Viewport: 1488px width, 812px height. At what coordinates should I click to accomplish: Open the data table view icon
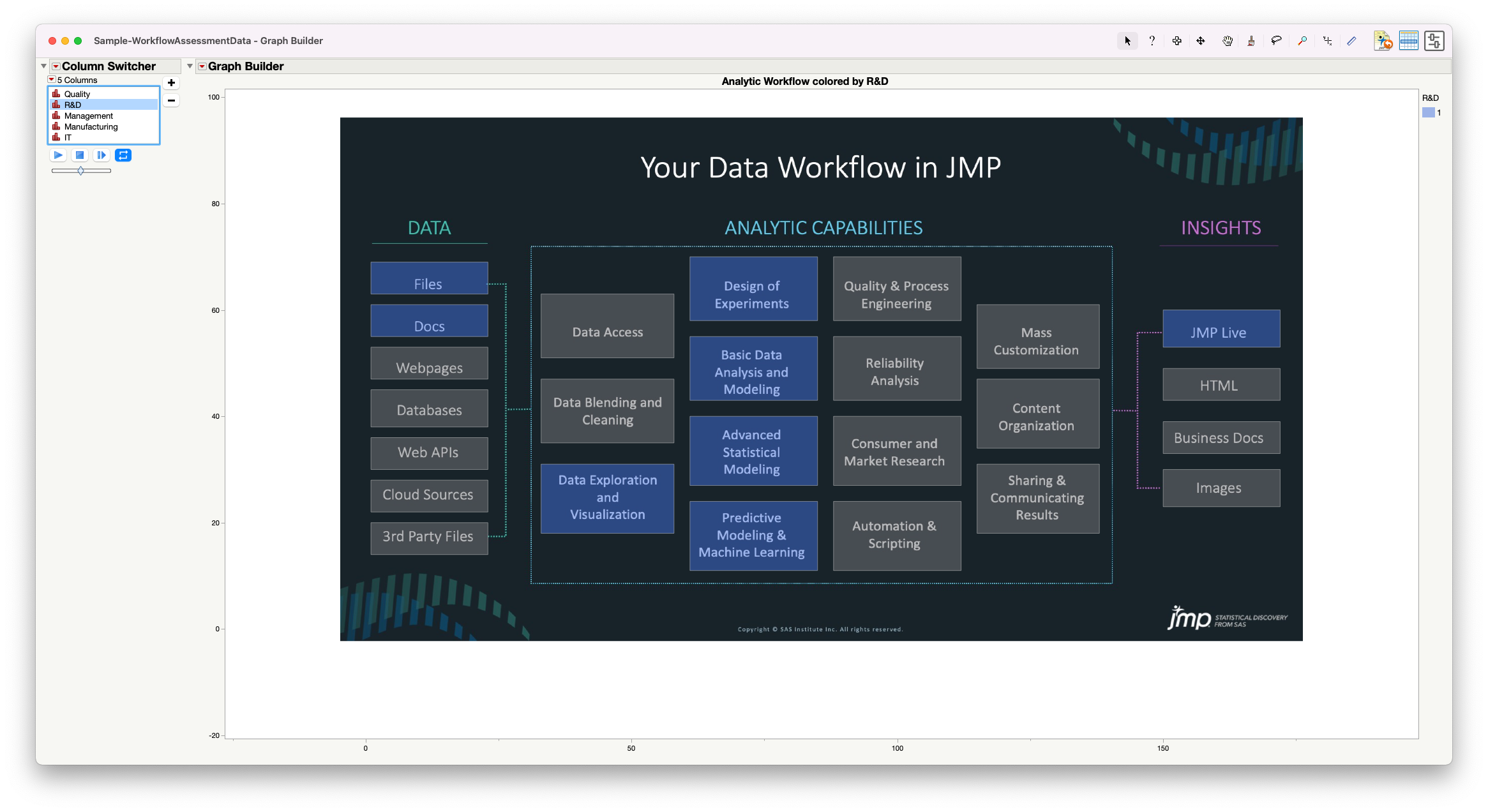point(1408,41)
